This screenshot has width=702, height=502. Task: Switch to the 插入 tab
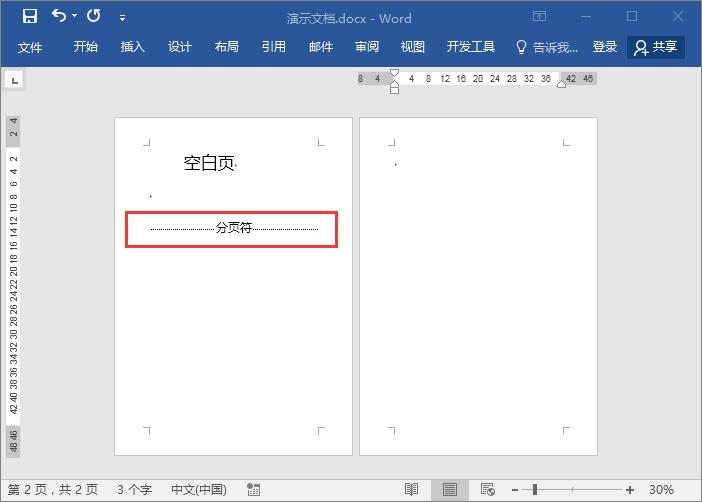[x=133, y=47]
